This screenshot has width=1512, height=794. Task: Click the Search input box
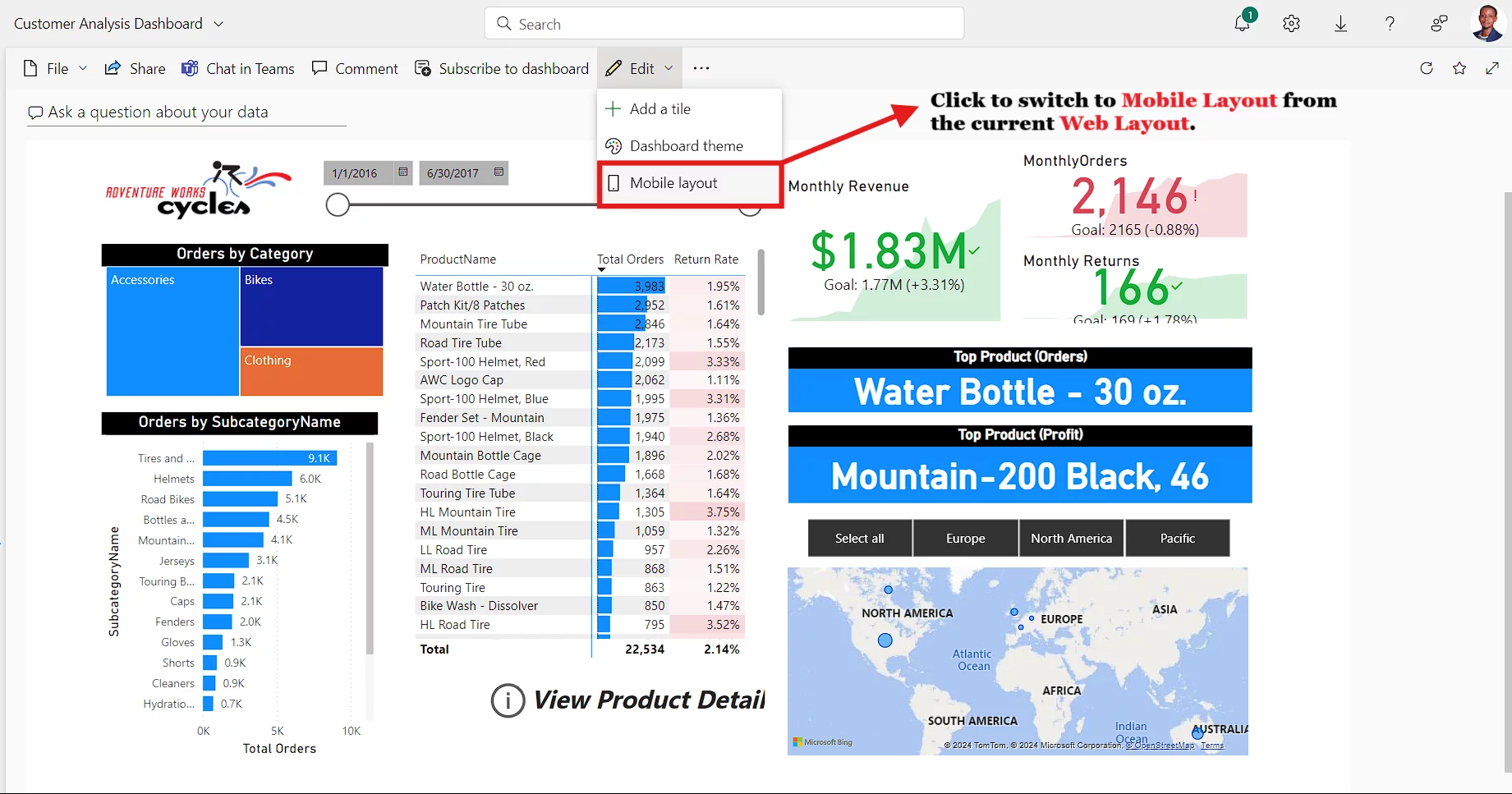724,24
